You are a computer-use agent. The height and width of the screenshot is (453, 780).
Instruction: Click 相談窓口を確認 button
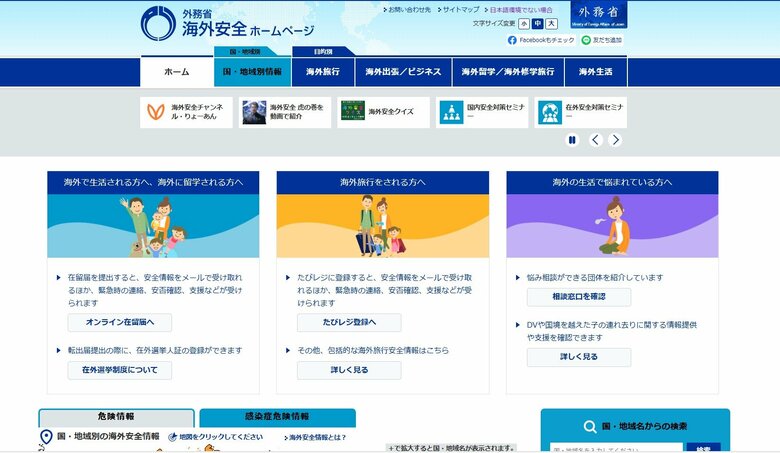tap(579, 297)
